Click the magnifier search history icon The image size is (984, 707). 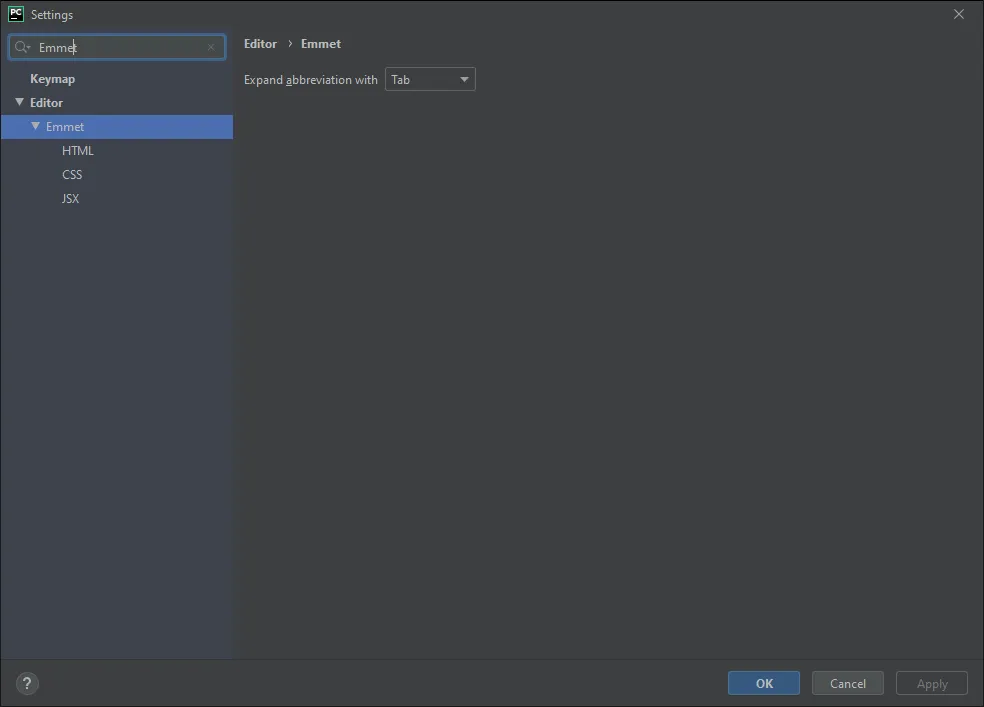click(x=22, y=47)
